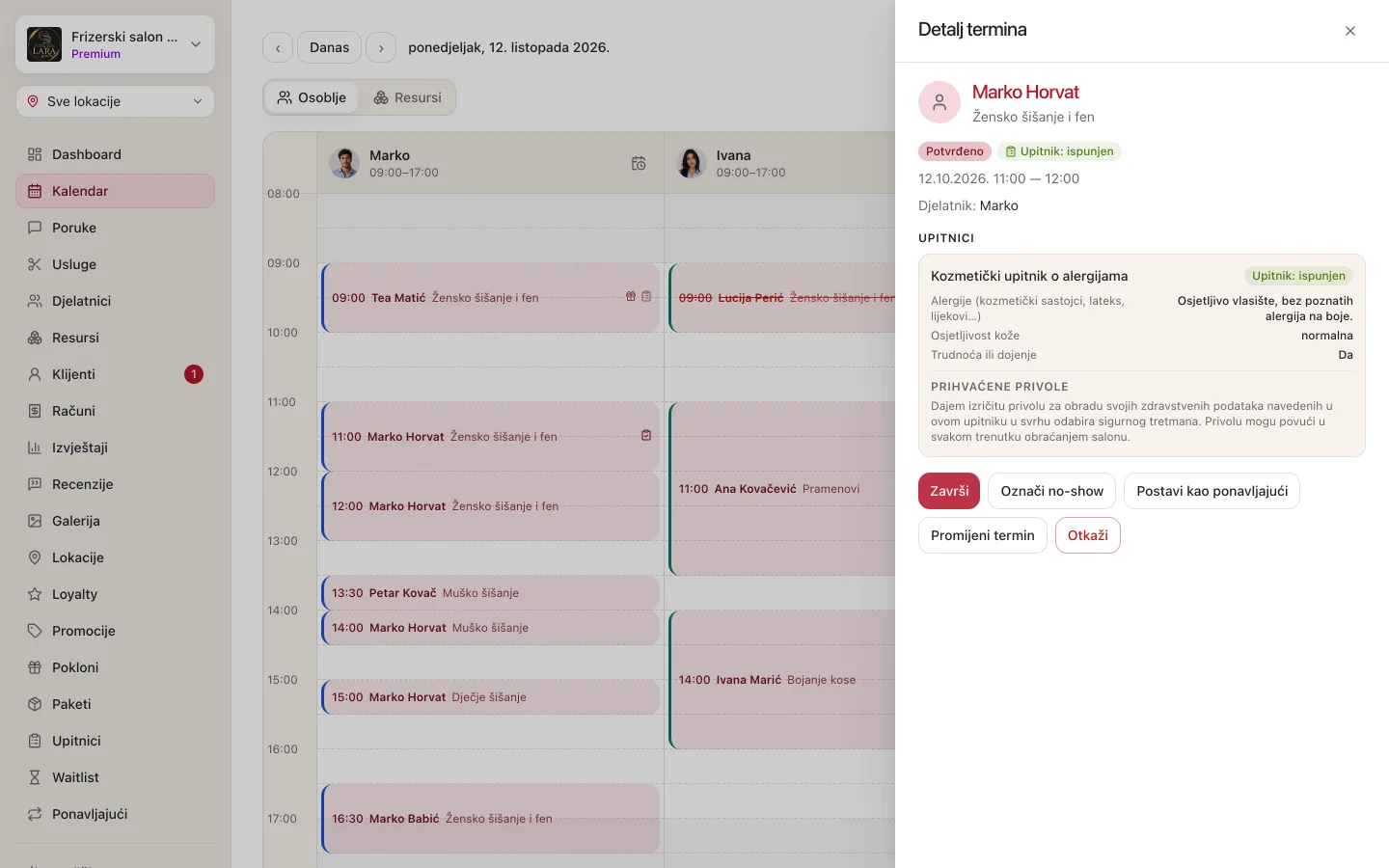Viewport: 1389px width, 868px height.
Task: Click the Završi button
Action: point(949,491)
